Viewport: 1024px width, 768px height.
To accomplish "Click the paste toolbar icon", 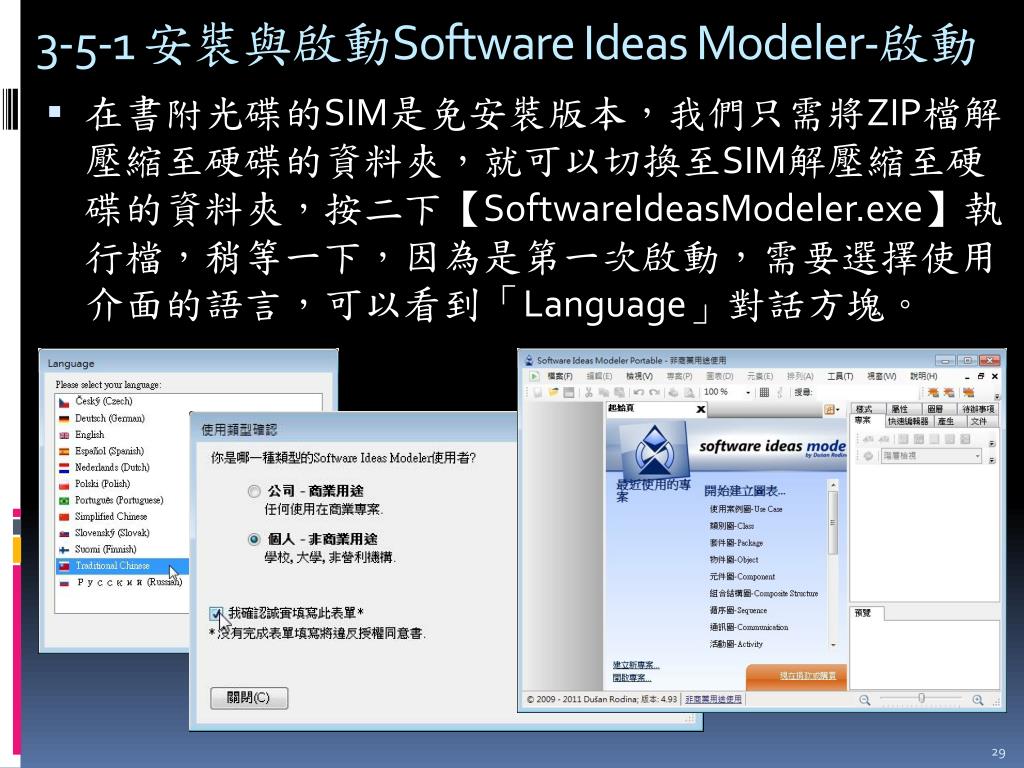I will (619, 392).
